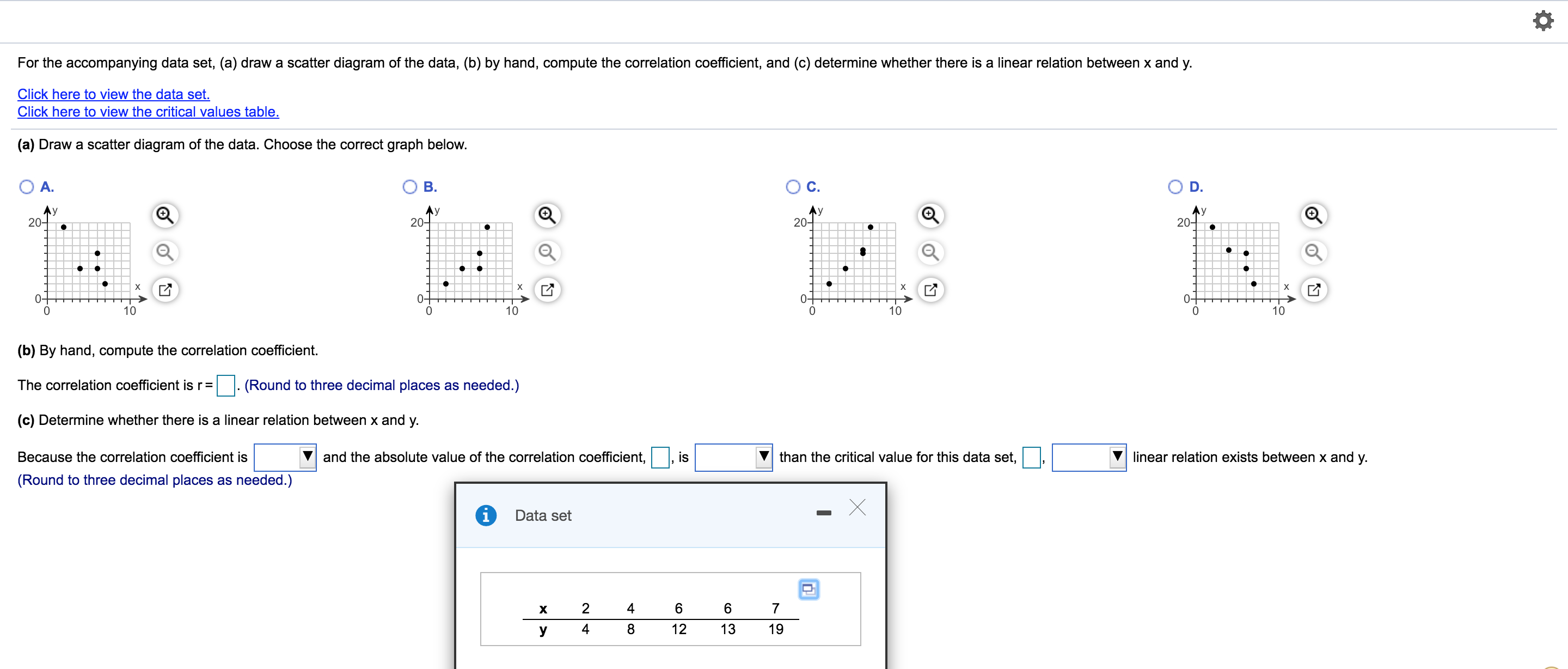Click the correlation coefficient r input box
1568x669 pixels.
225,386
